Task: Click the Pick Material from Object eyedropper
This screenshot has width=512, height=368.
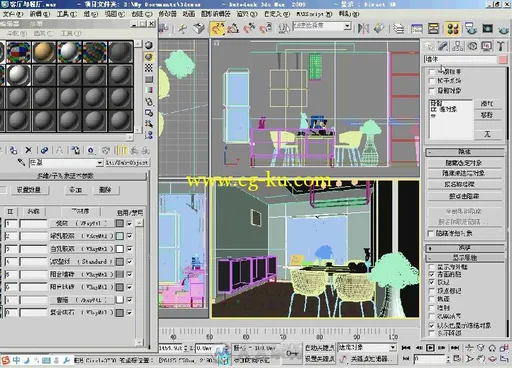Action: tap(21, 163)
